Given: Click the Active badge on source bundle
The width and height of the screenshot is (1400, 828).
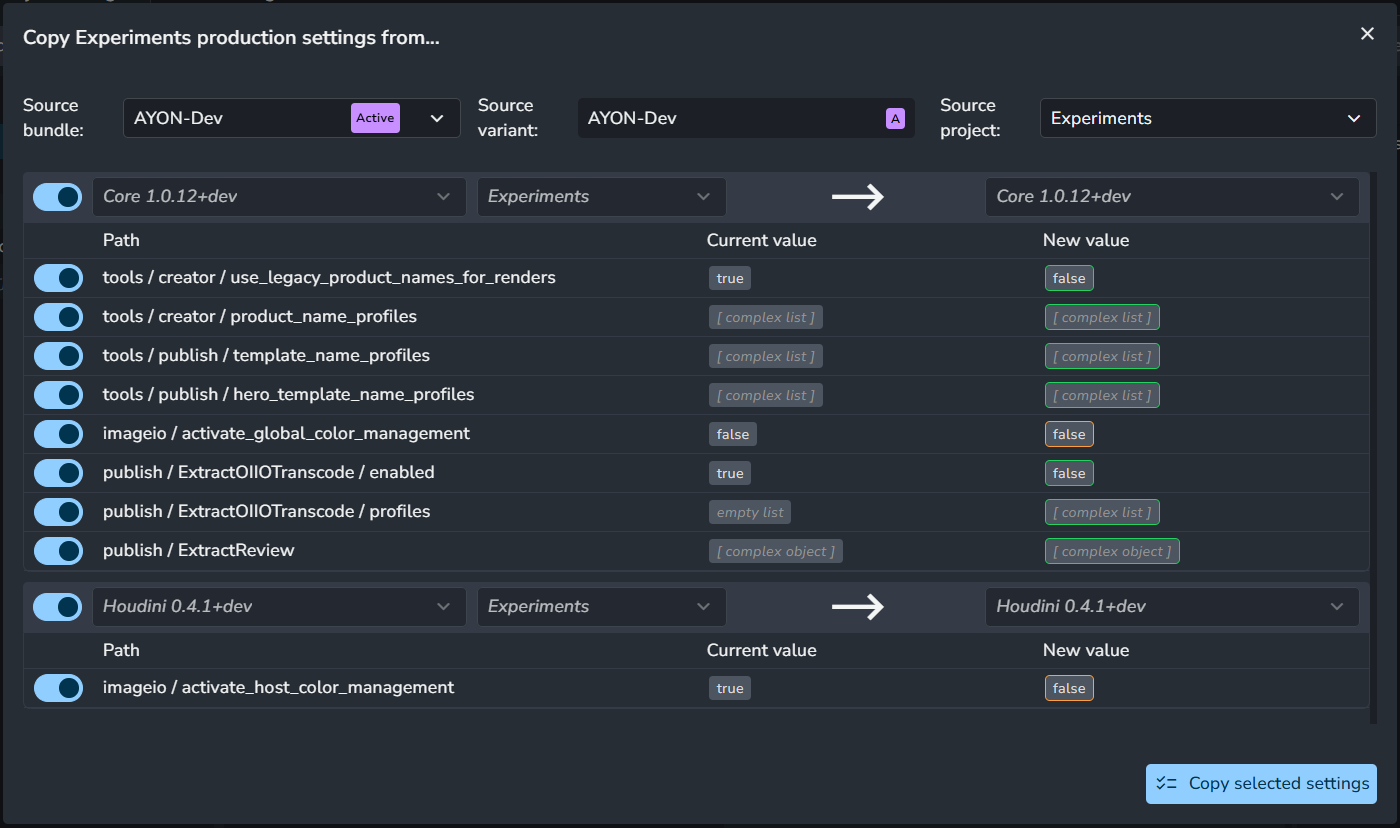Looking at the screenshot, I should pos(375,118).
